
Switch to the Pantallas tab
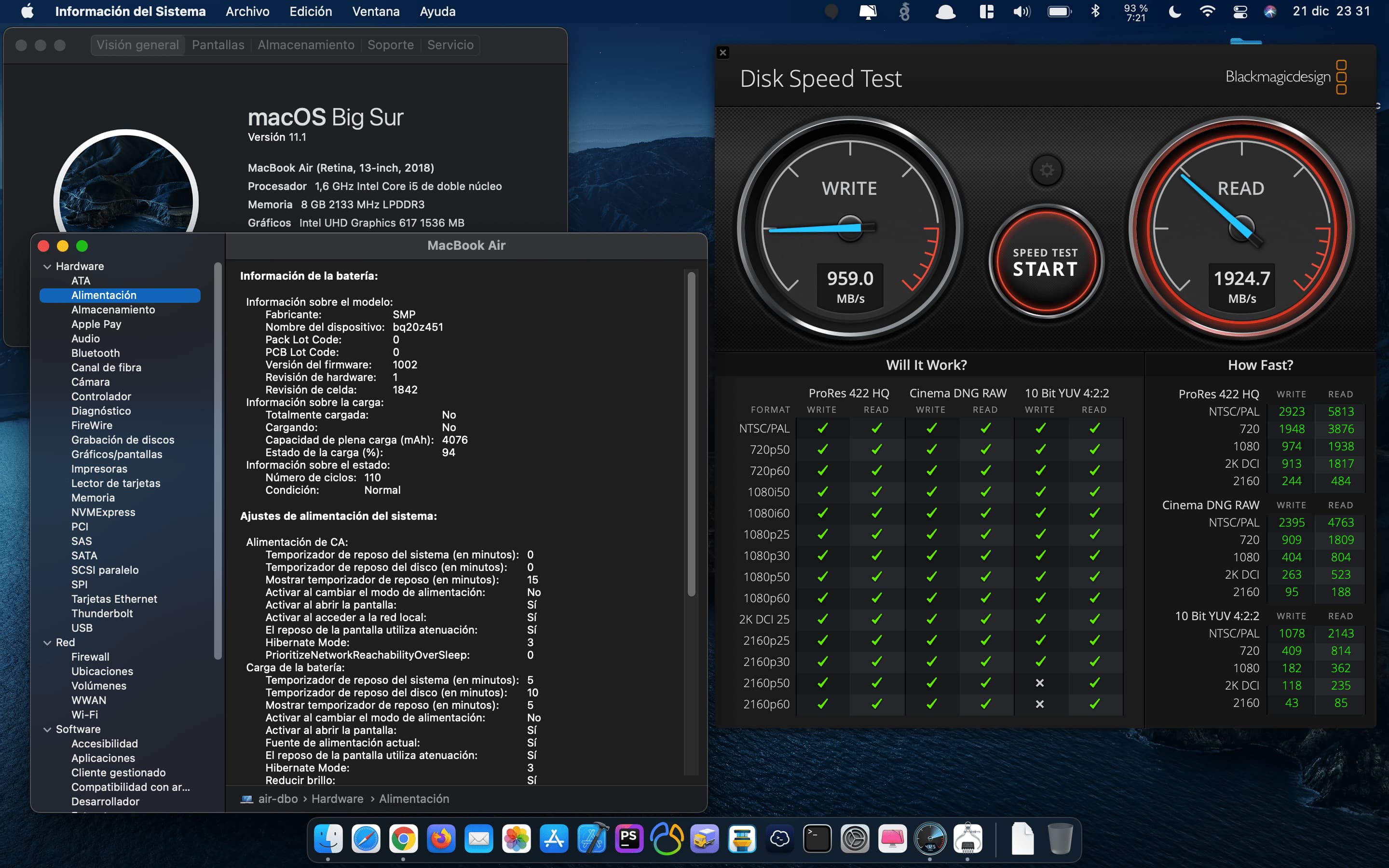218,45
